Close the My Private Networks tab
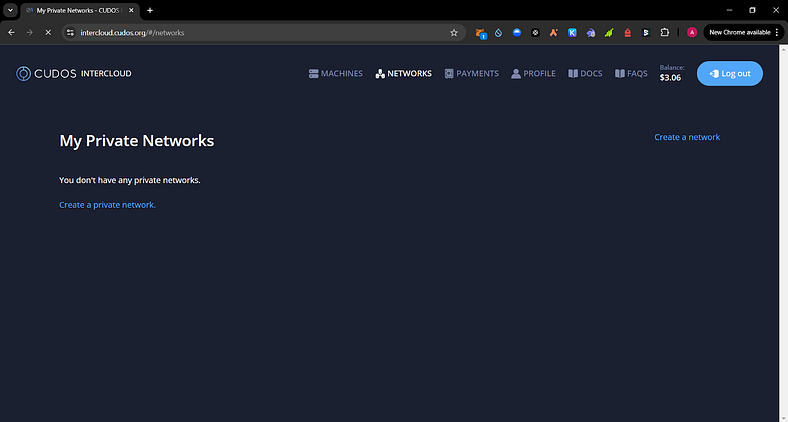The height and width of the screenshot is (422, 788). (x=131, y=10)
